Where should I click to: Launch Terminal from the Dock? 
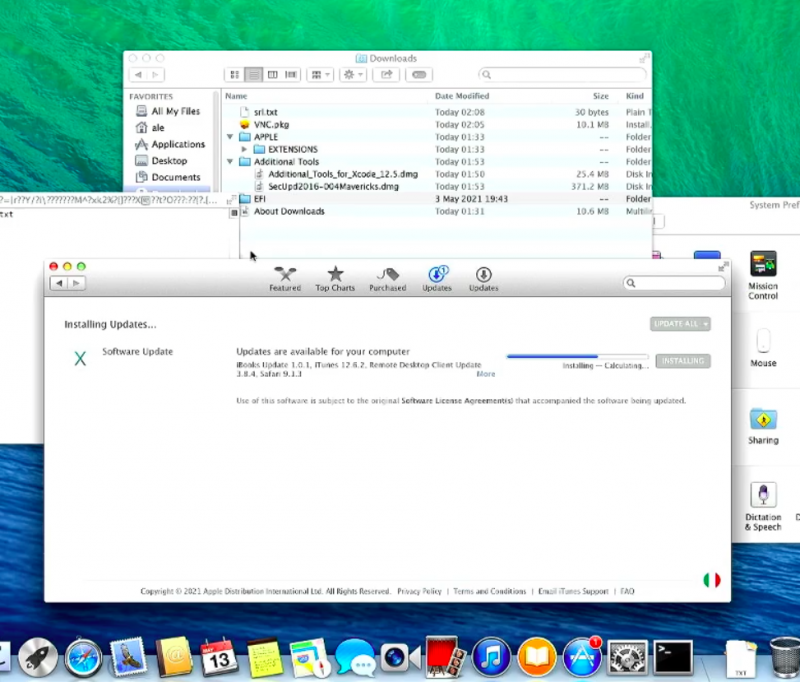click(x=673, y=657)
